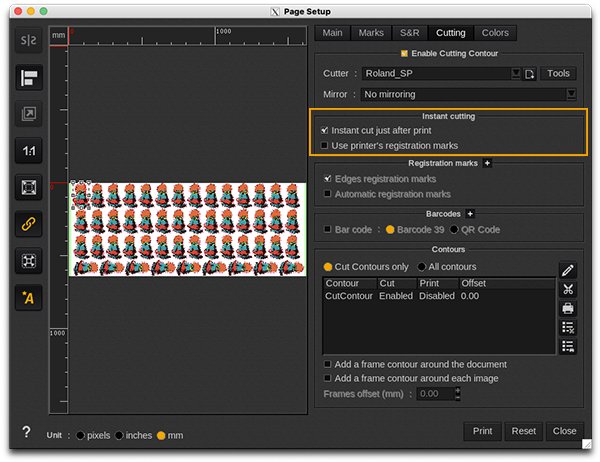
Task: Decrease Frames offset with stepper down arrow
Action: [x=458, y=397]
